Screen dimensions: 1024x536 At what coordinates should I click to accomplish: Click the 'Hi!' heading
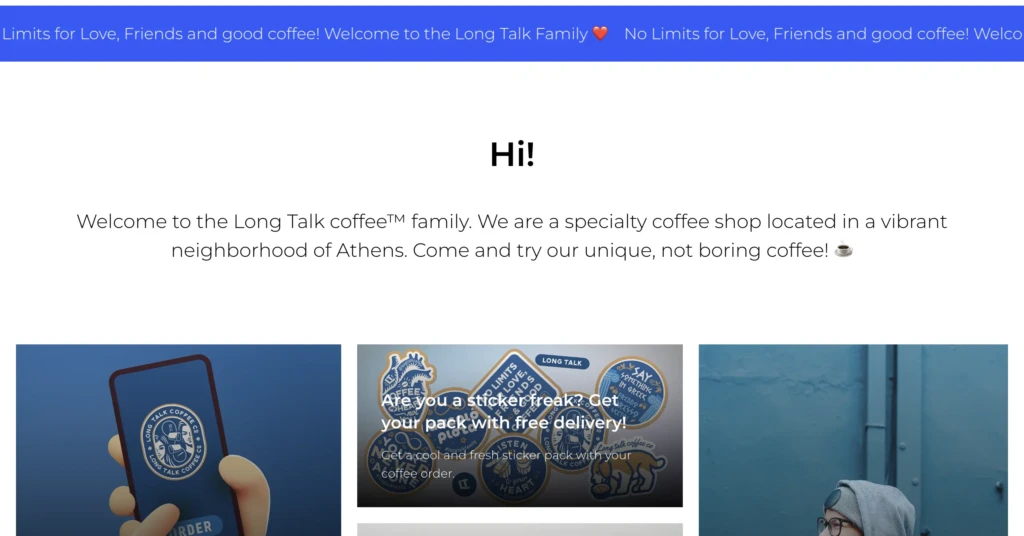pyautogui.click(x=513, y=155)
